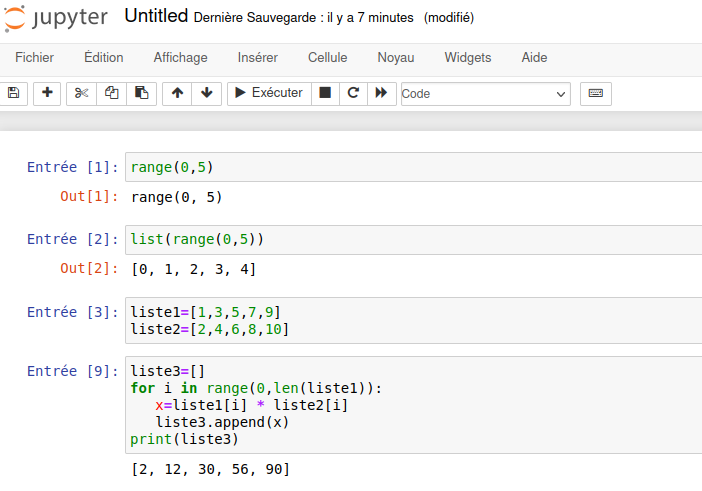
Task: Open the command palette keyboard icon
Action: [x=595, y=93]
